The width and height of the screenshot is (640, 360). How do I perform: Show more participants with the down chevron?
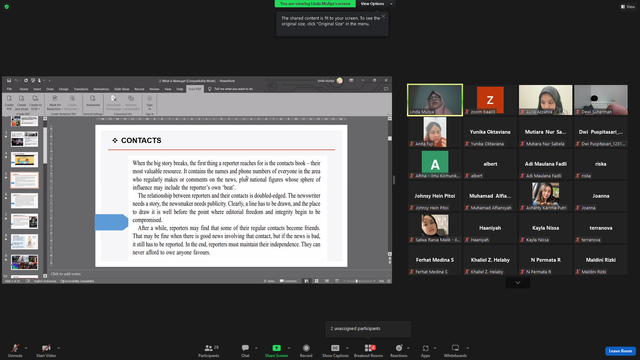click(518, 282)
